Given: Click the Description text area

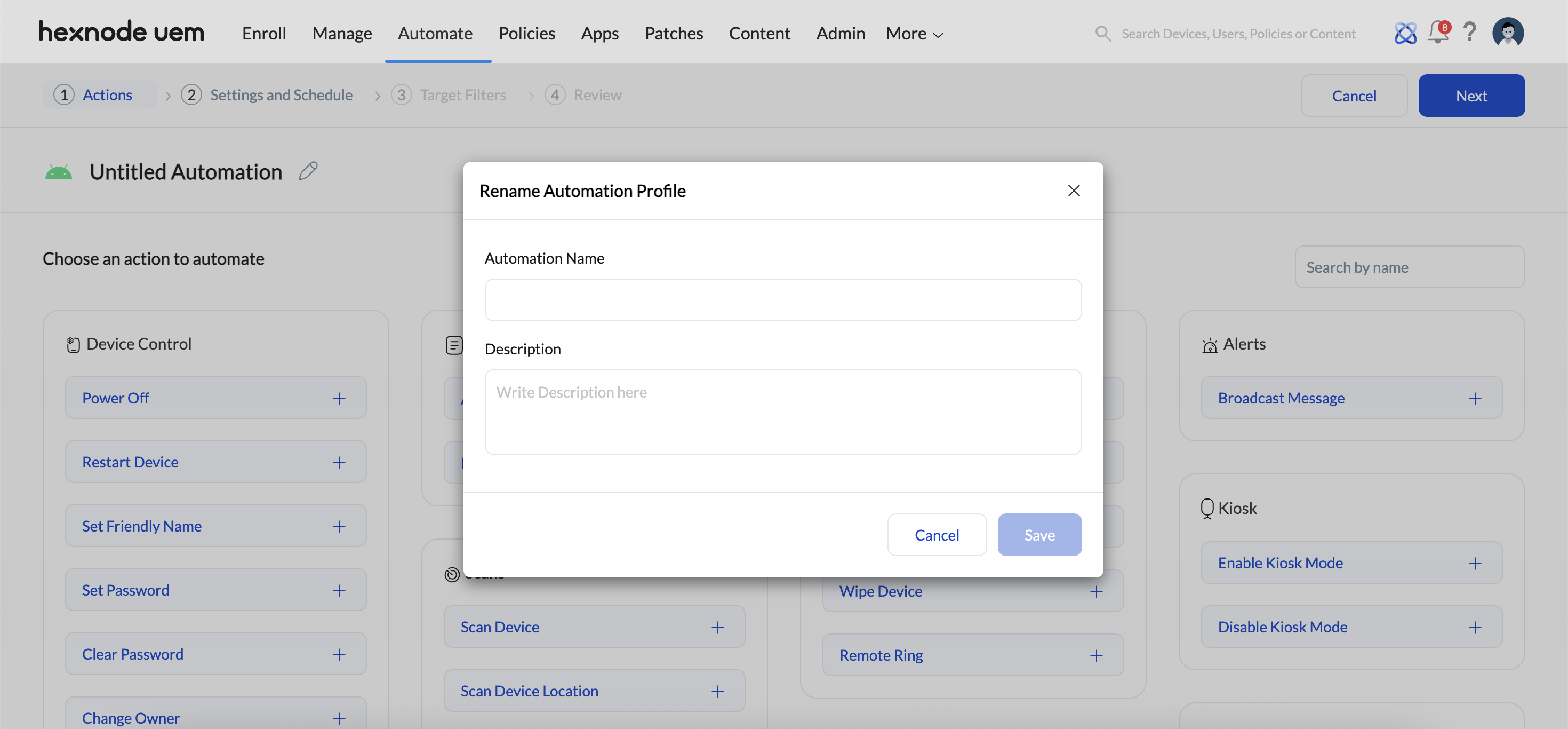Looking at the screenshot, I should pyautogui.click(x=783, y=411).
